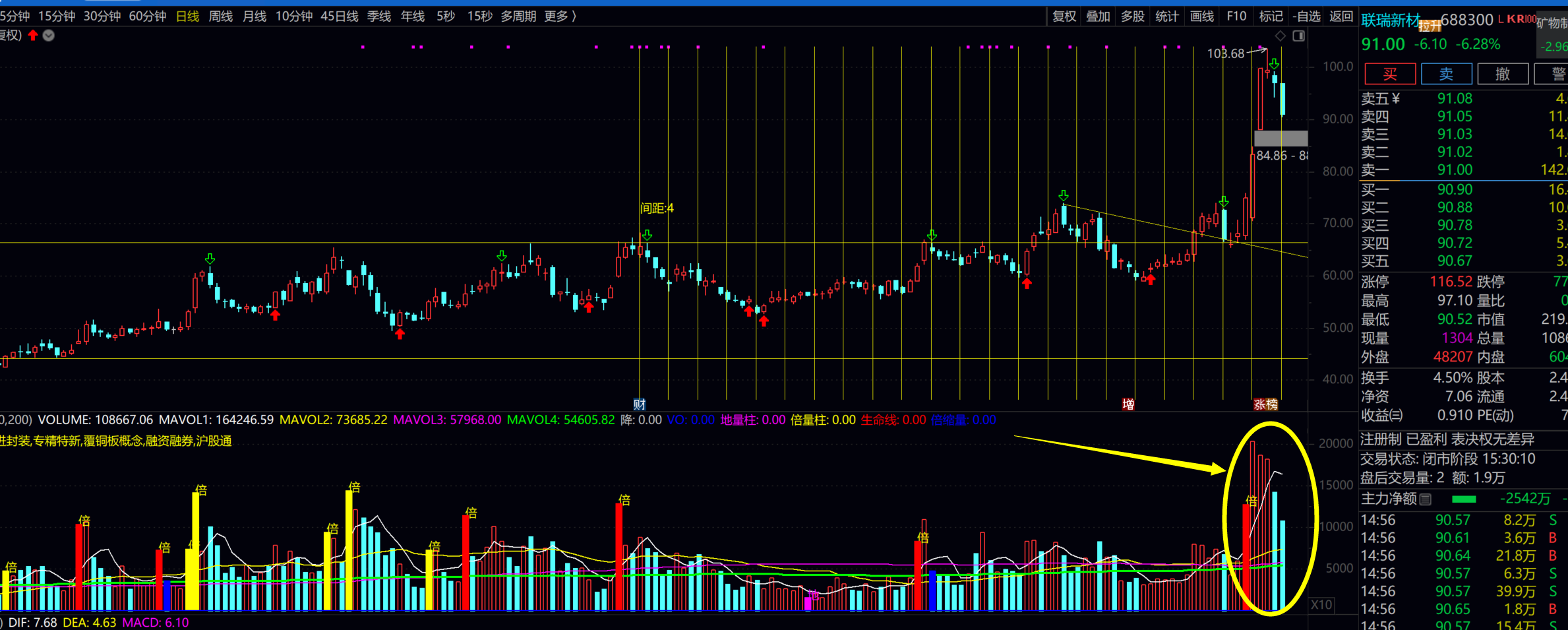The width and height of the screenshot is (1568, 630).
Task: Click the 主力净额 detail list icon
Action: 1426,499
